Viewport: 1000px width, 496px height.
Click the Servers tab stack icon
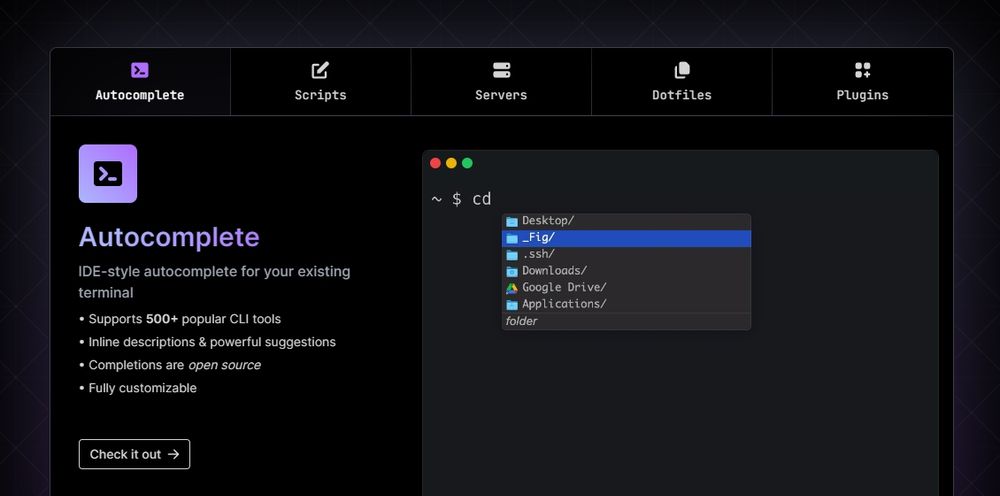(501, 70)
